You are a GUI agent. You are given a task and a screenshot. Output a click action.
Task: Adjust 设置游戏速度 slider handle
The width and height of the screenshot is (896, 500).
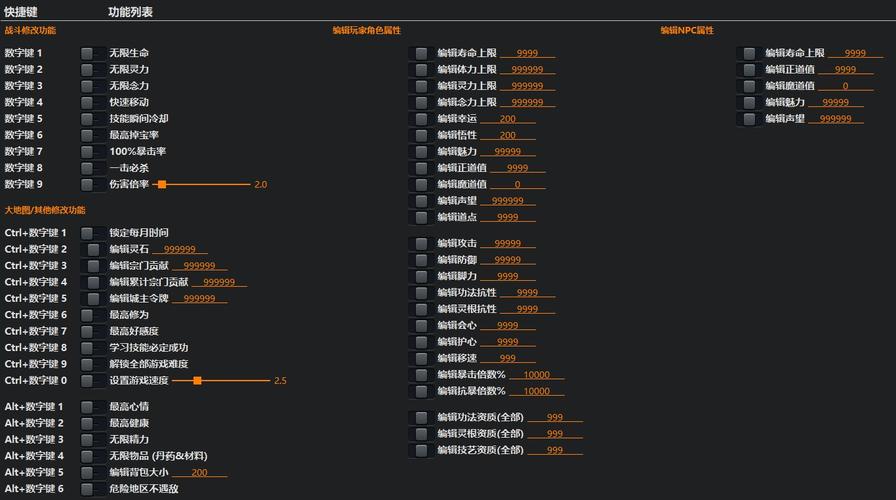pos(197,381)
